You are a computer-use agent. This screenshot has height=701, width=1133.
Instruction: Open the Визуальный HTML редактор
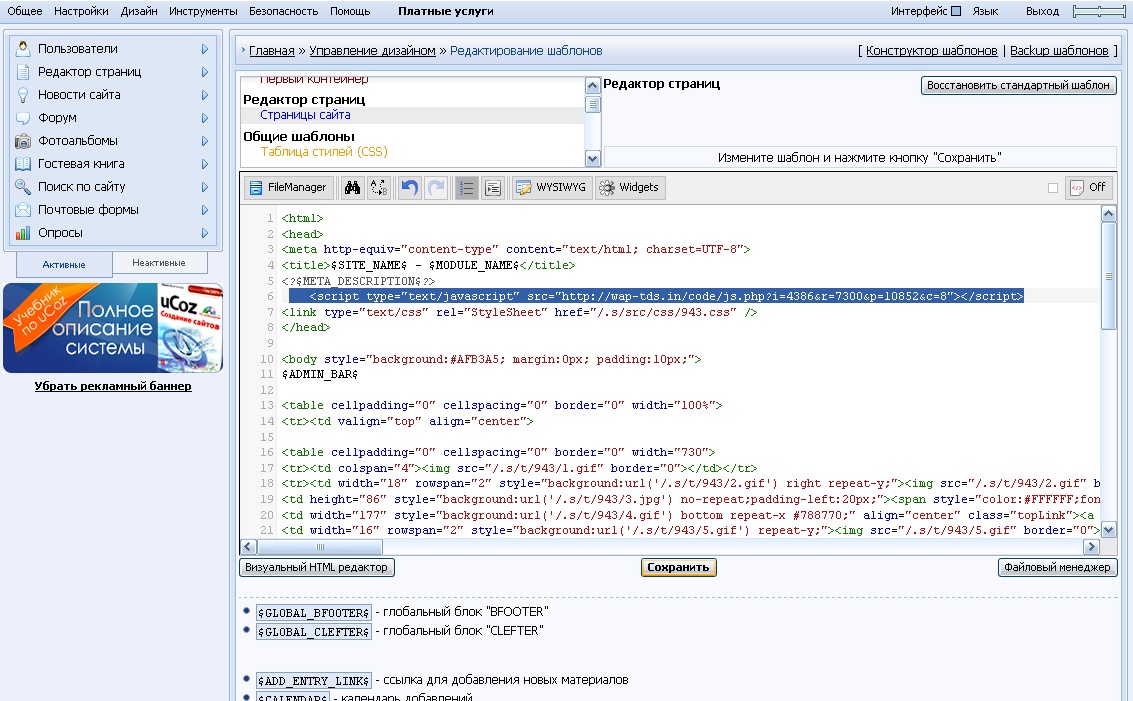point(316,567)
